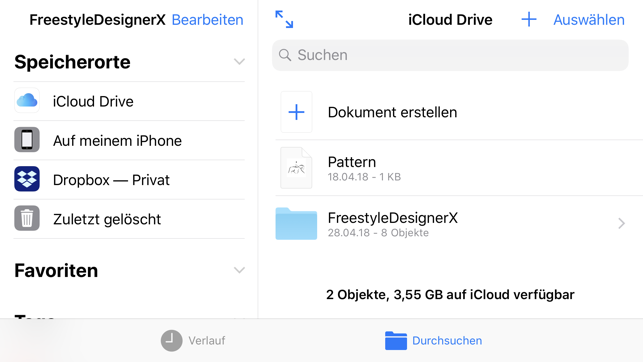This screenshot has width=643, height=362.
Task: Tap the Favoriten heading
Action: 56,271
